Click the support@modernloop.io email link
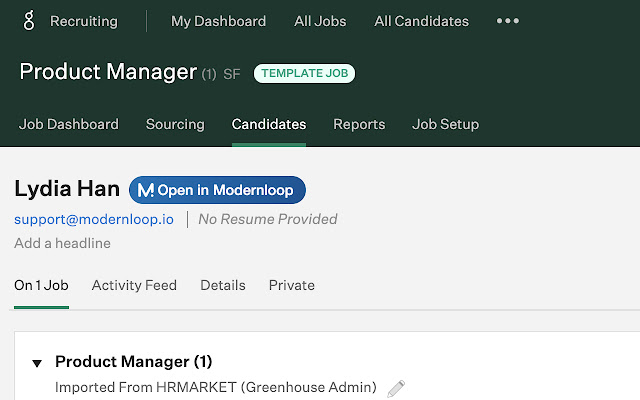The width and height of the screenshot is (640, 400). tap(94, 219)
